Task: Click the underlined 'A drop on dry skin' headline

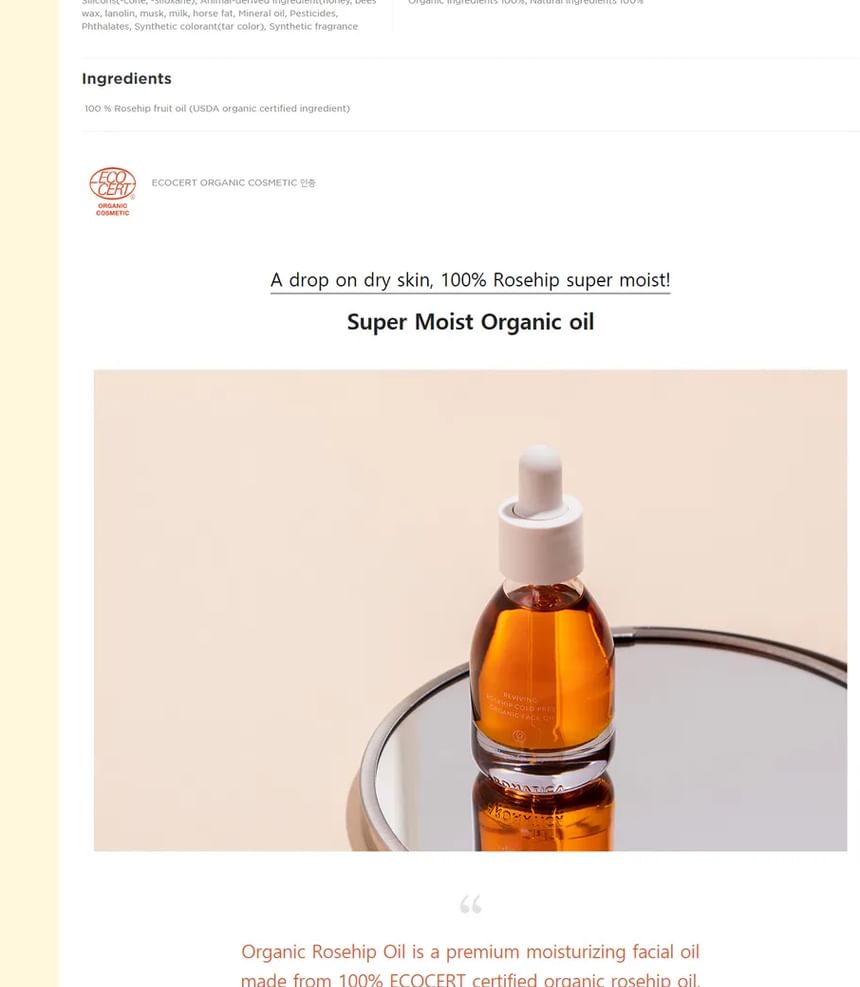Action: [x=470, y=279]
